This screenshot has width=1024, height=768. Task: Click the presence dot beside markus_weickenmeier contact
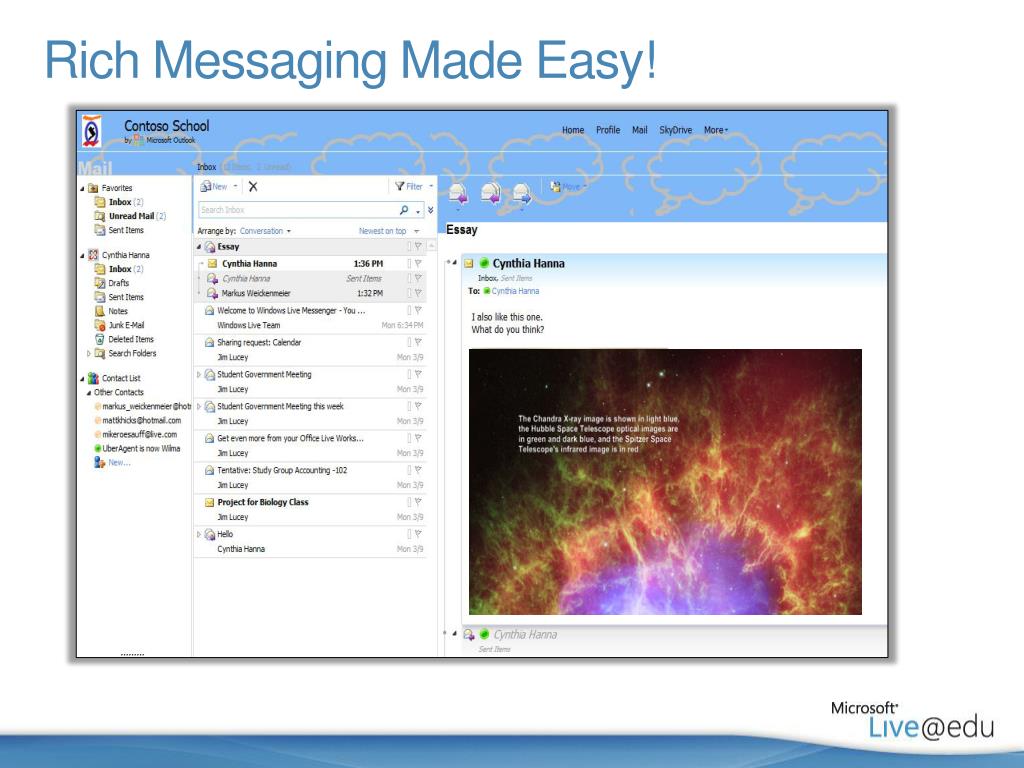click(98, 406)
